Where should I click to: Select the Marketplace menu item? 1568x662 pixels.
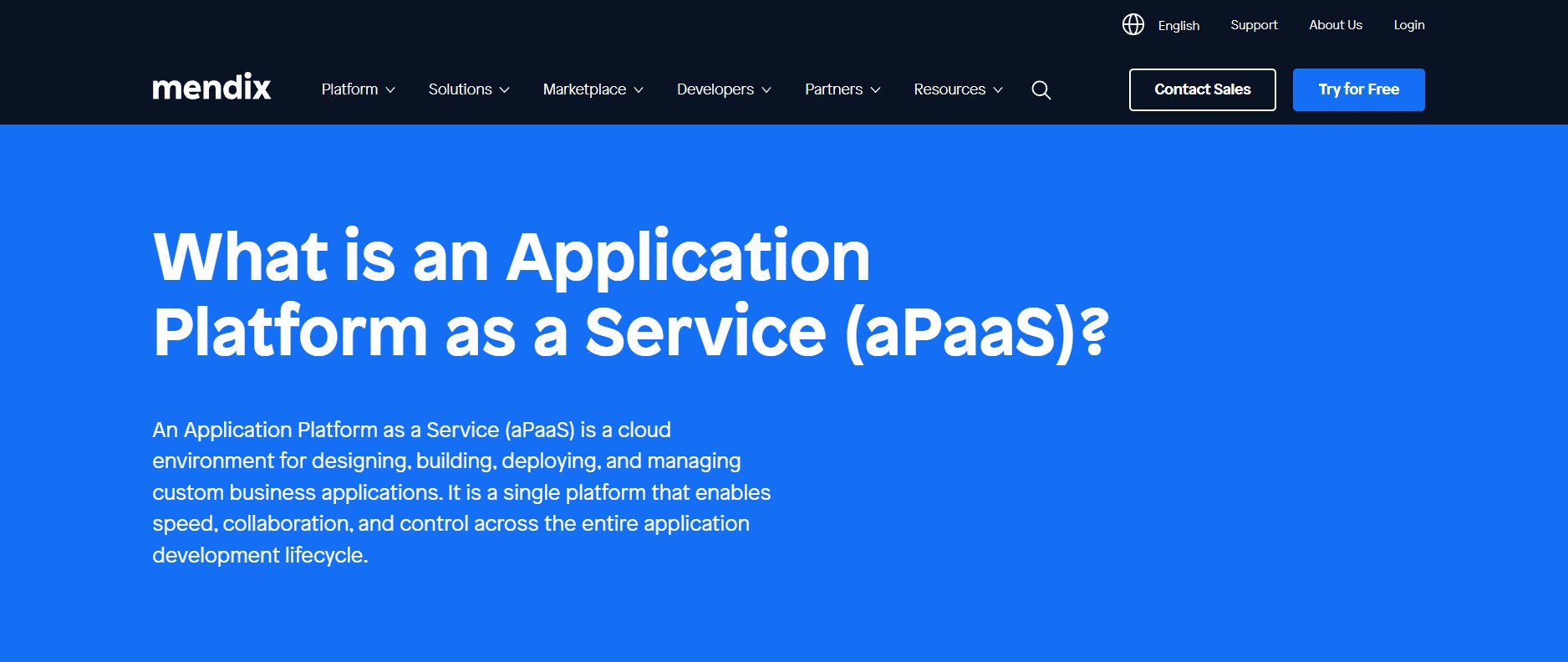[584, 89]
